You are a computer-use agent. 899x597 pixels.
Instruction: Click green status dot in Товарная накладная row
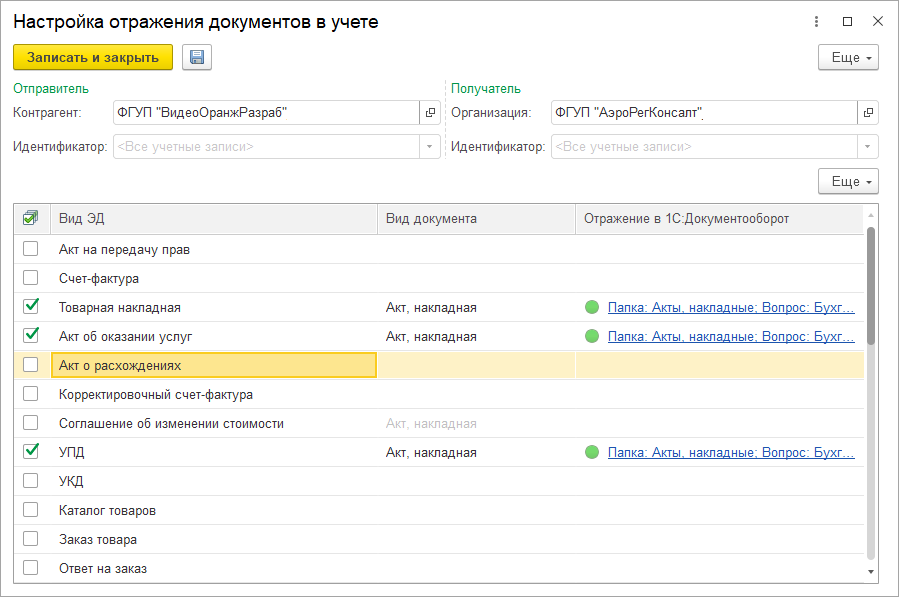pos(592,307)
